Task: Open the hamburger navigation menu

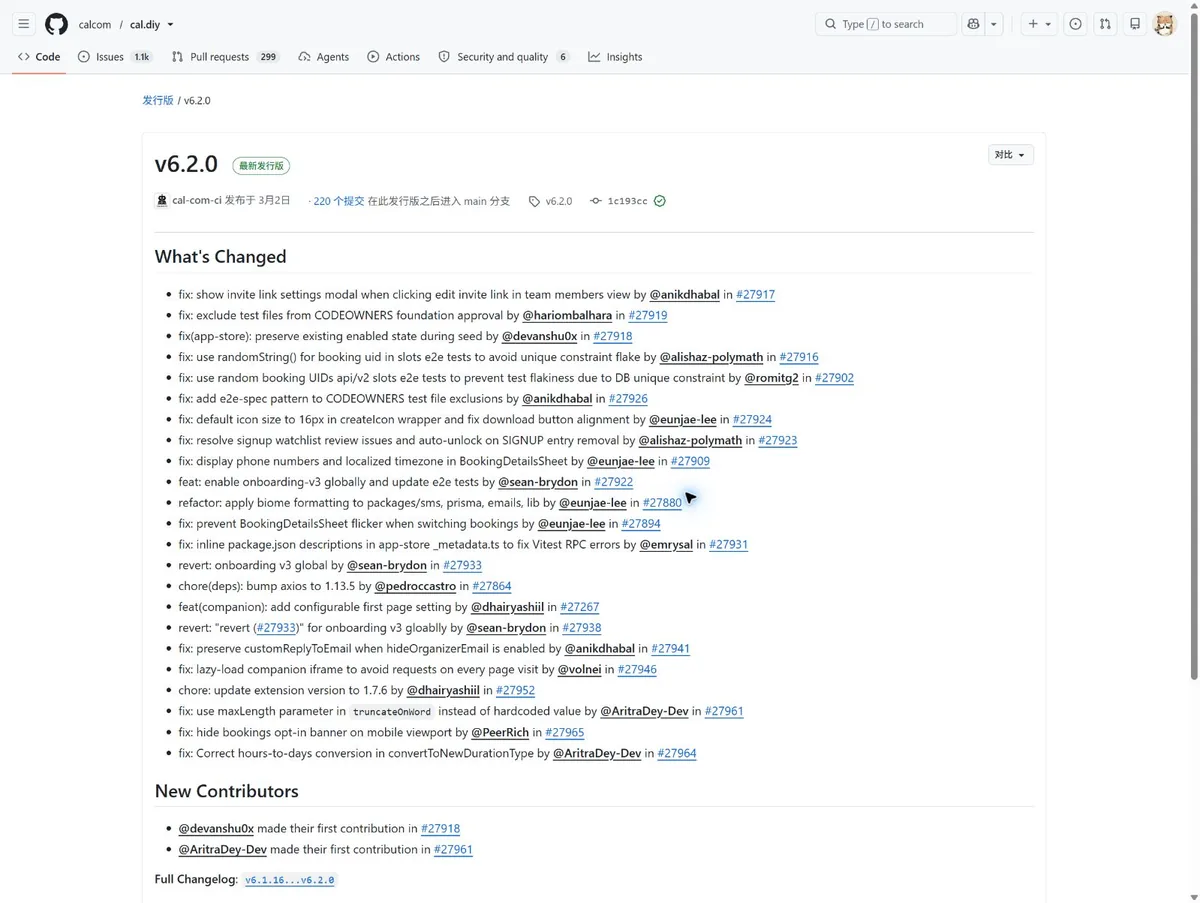Action: [x=24, y=24]
